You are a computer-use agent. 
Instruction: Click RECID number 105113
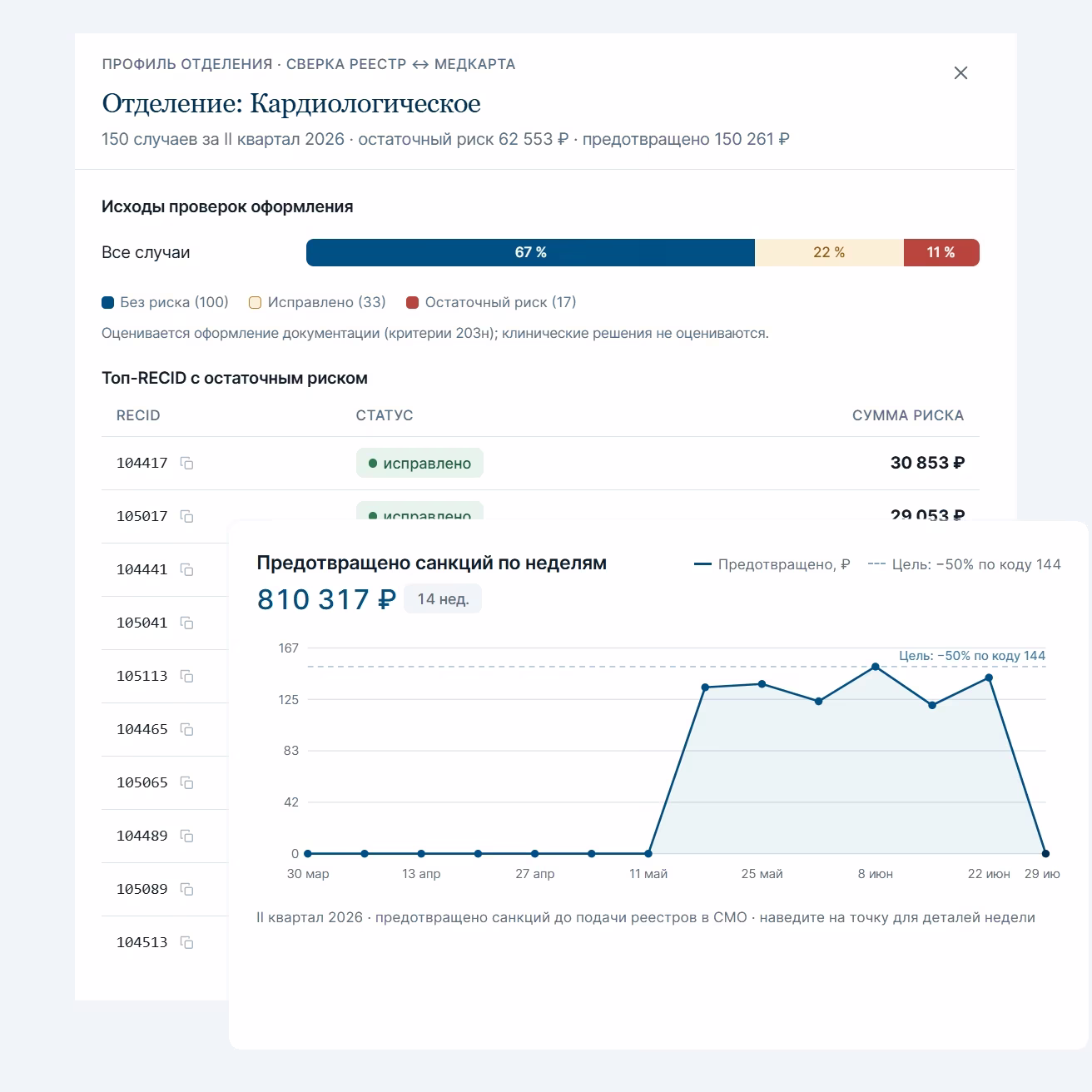[142, 676]
